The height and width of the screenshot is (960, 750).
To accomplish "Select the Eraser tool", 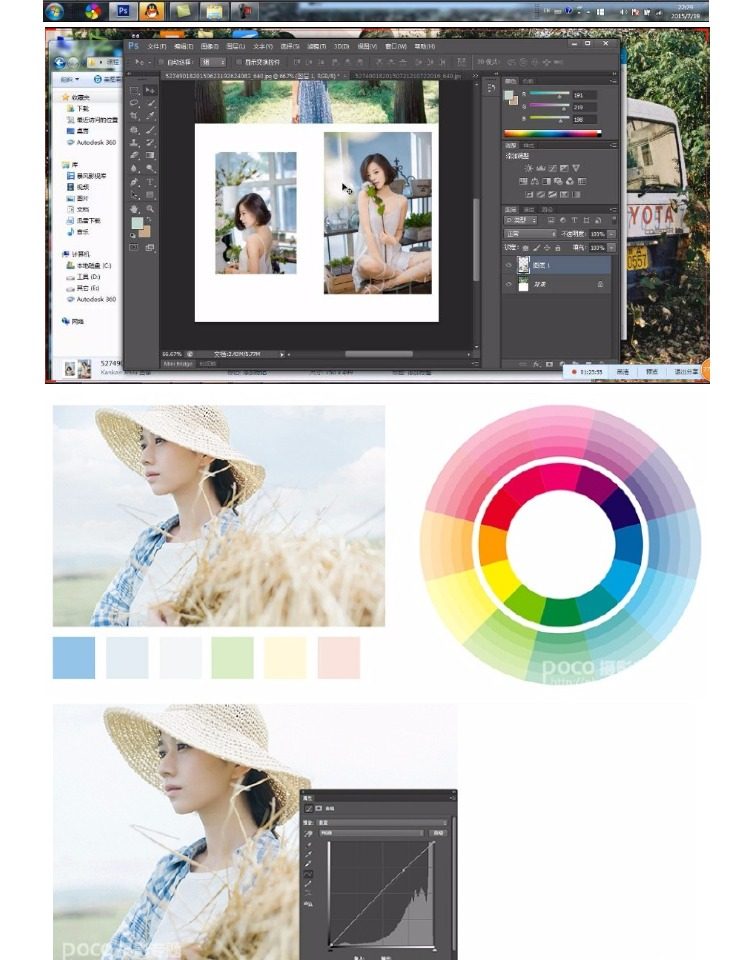I will coord(135,156).
